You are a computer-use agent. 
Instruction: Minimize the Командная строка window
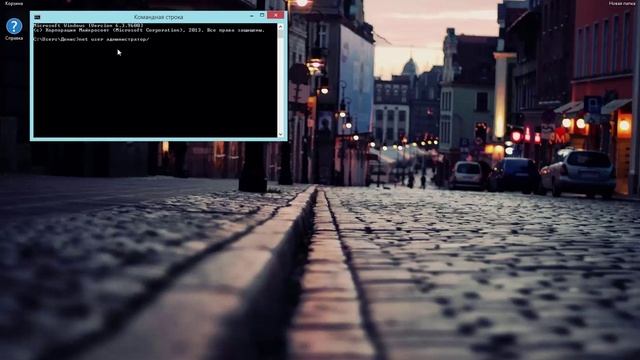[251, 16]
